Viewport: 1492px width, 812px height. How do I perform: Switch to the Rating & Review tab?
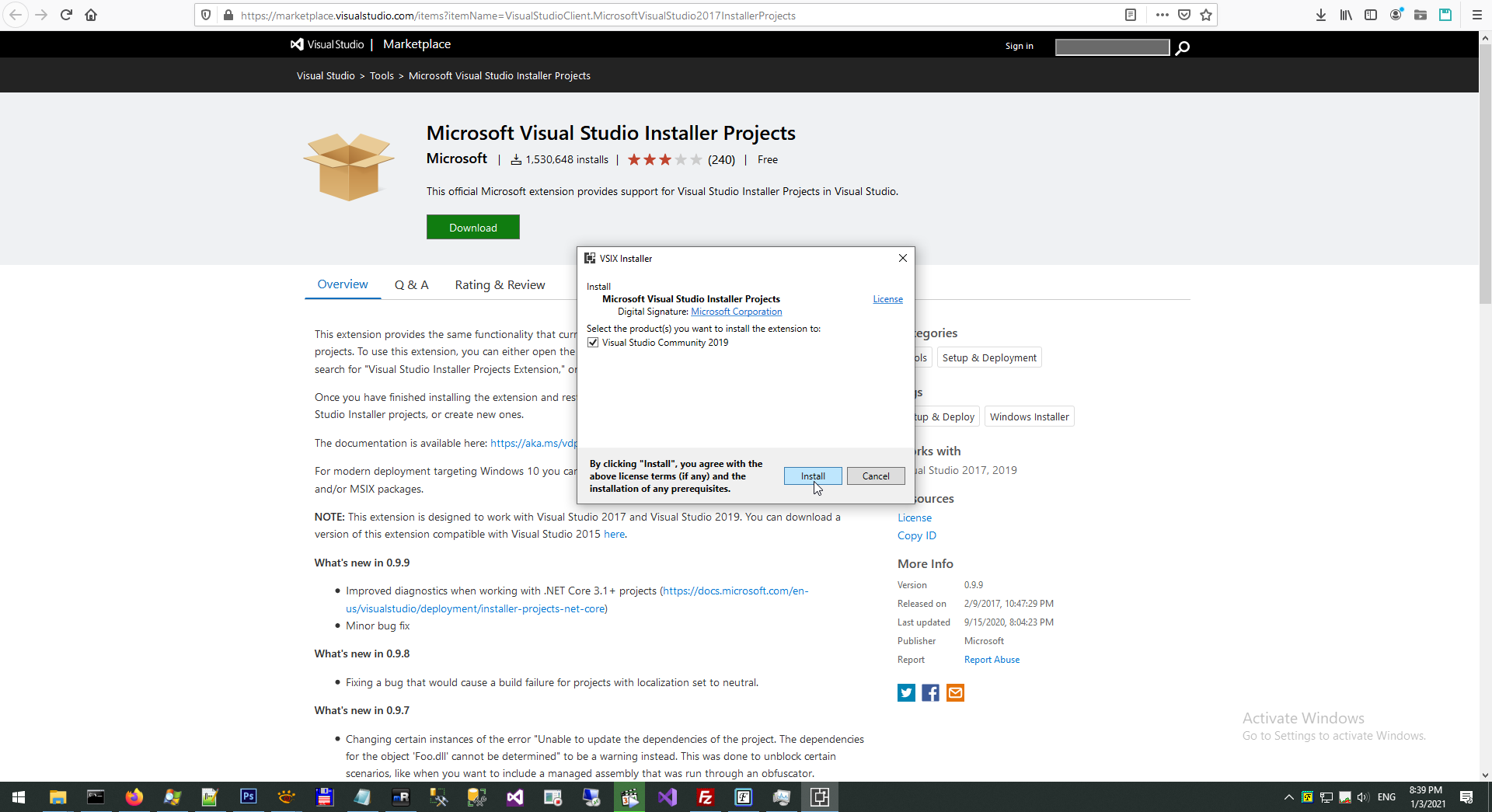[x=500, y=285]
